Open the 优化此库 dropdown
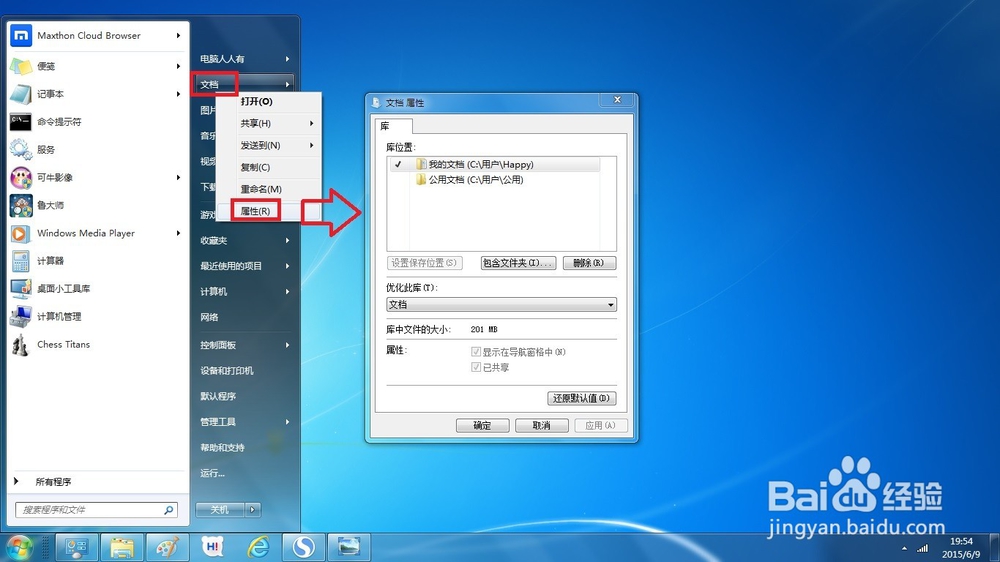Image resolution: width=1000 pixels, height=562 pixels. coord(501,305)
